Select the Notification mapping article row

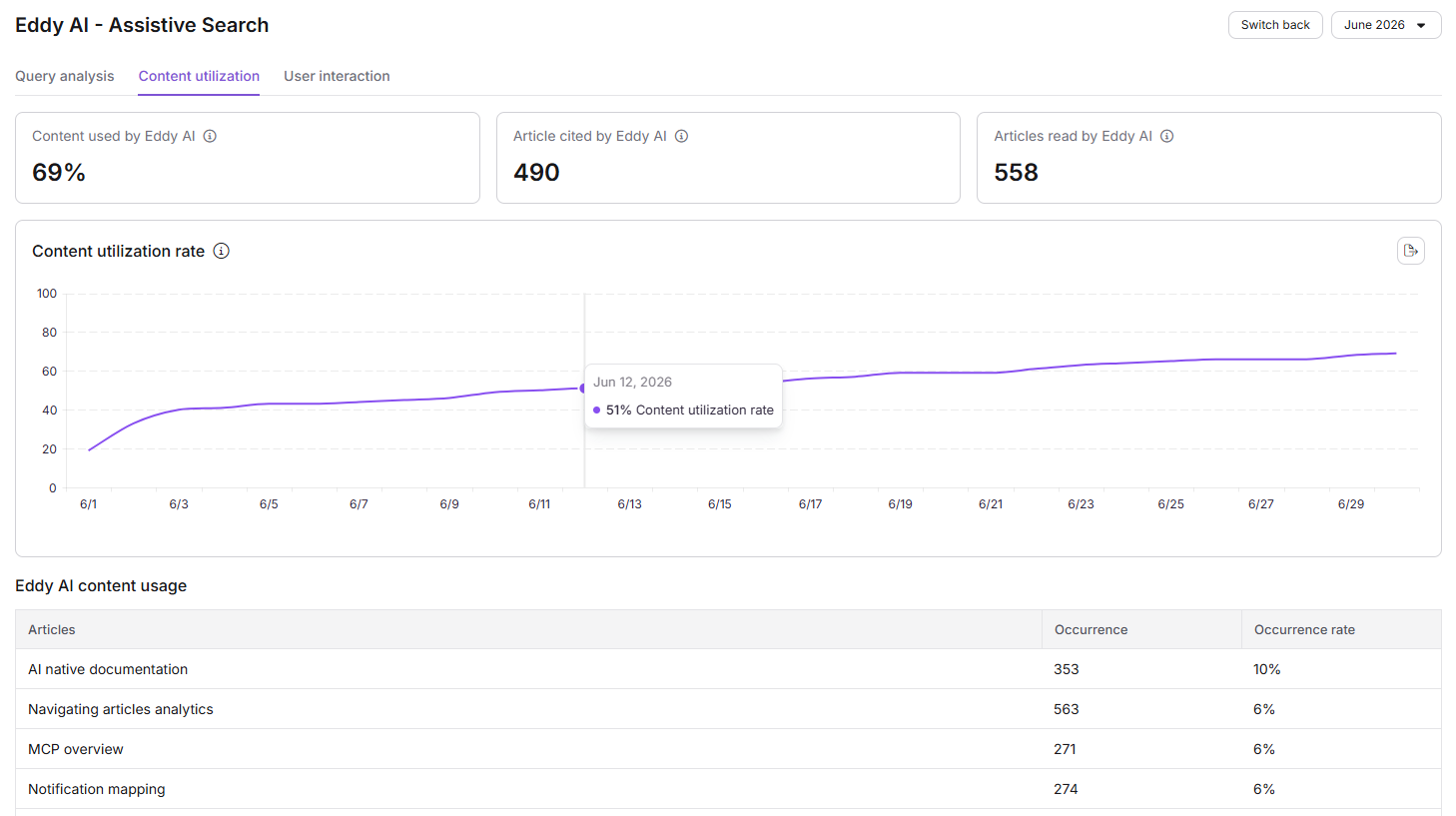(728, 789)
